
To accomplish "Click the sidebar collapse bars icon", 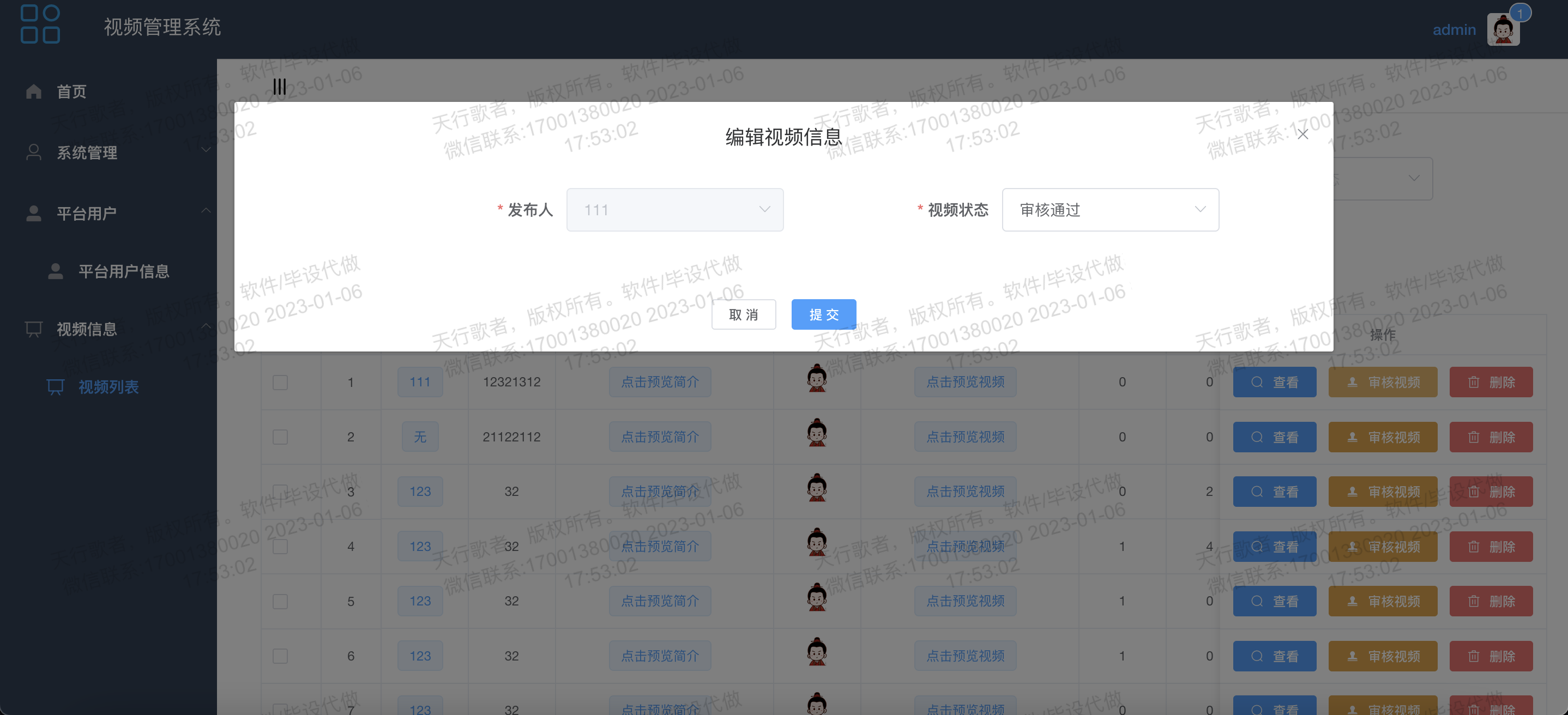I will pyautogui.click(x=279, y=87).
